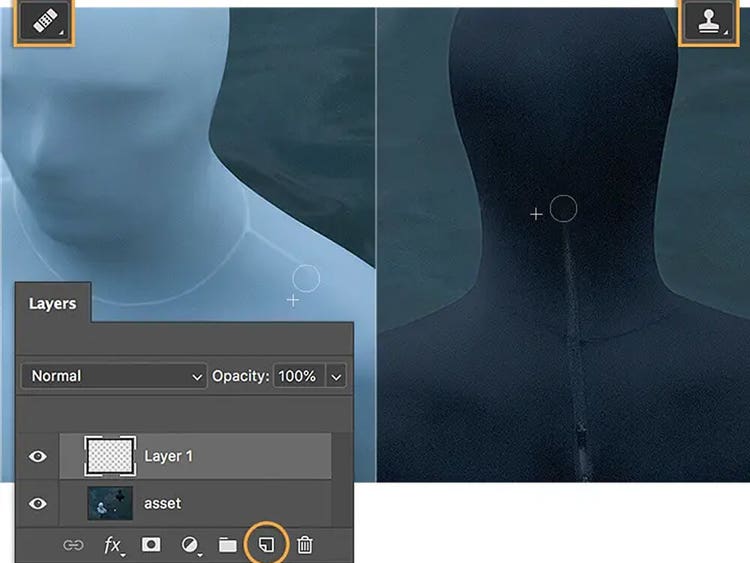Select the Clone Stamp tool

point(709,21)
